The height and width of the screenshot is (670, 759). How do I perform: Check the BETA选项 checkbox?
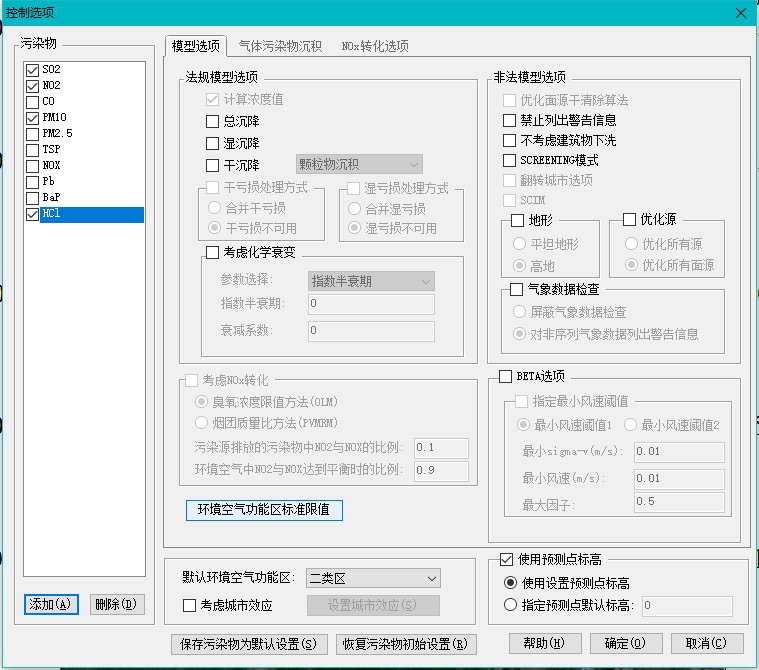point(505,377)
